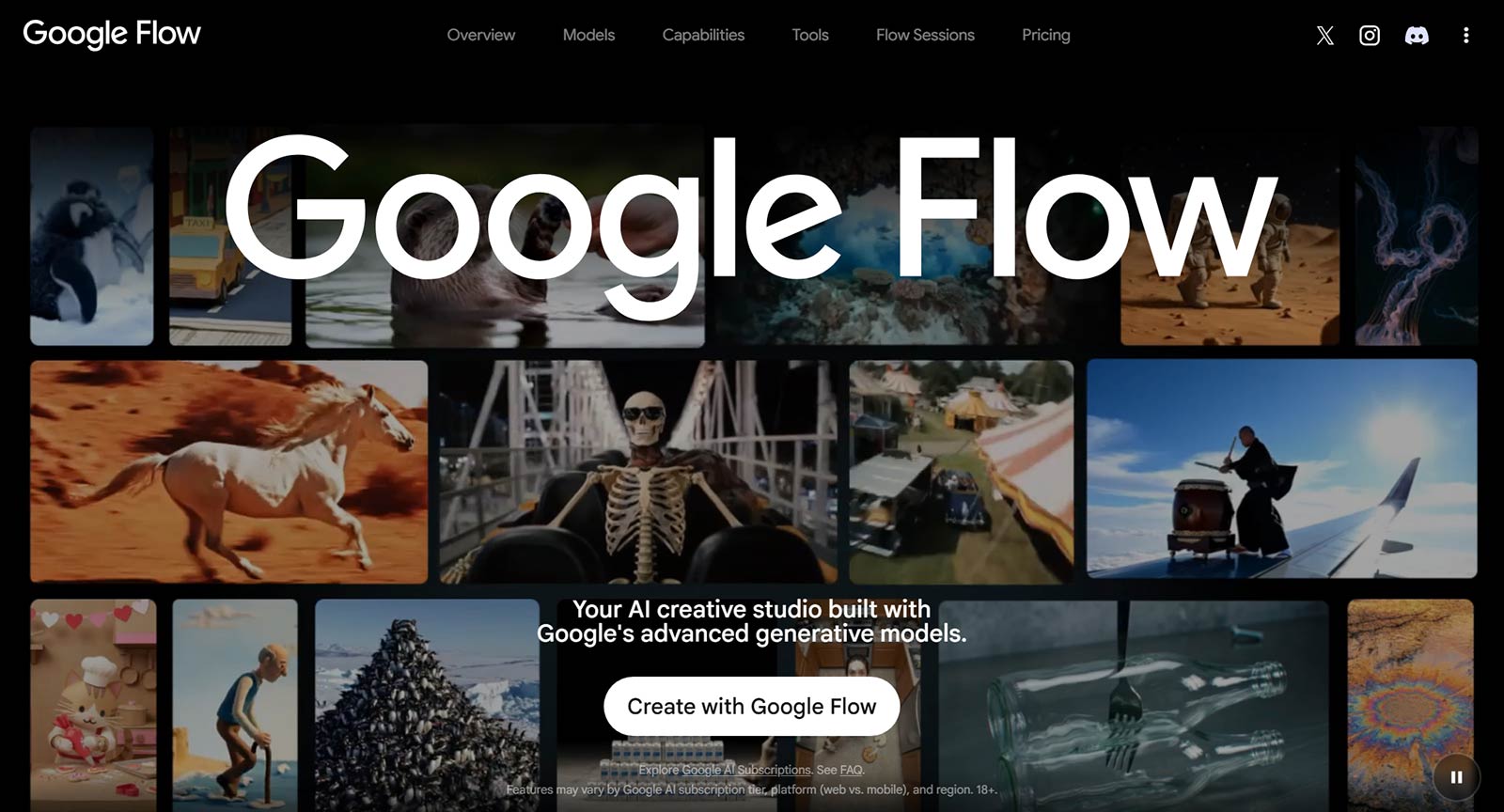1504x812 pixels.
Task: Click the 'Features may vary' disclaimer text
Action: [752, 789]
